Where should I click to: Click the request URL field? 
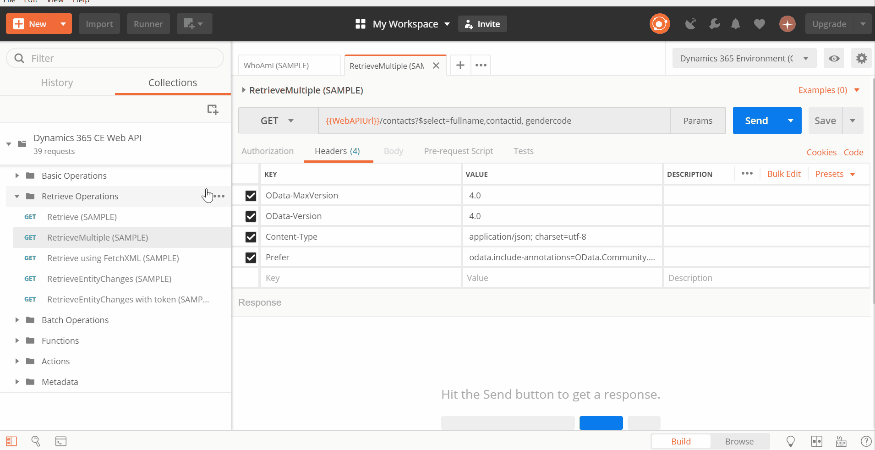[494, 121]
